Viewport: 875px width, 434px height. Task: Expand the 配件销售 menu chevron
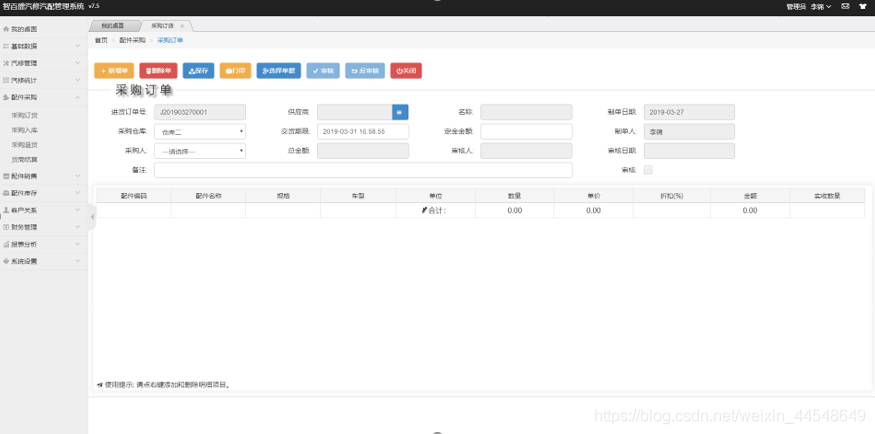point(78,176)
